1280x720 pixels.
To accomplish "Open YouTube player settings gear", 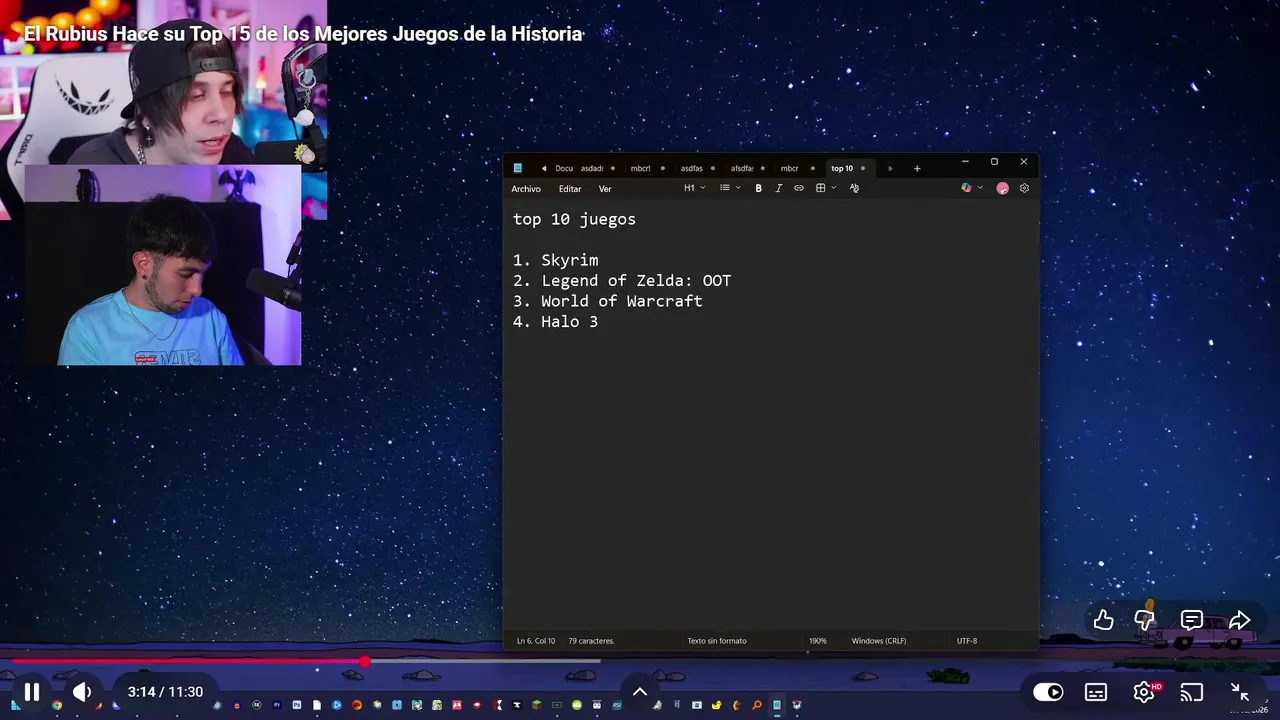I will point(1144,692).
